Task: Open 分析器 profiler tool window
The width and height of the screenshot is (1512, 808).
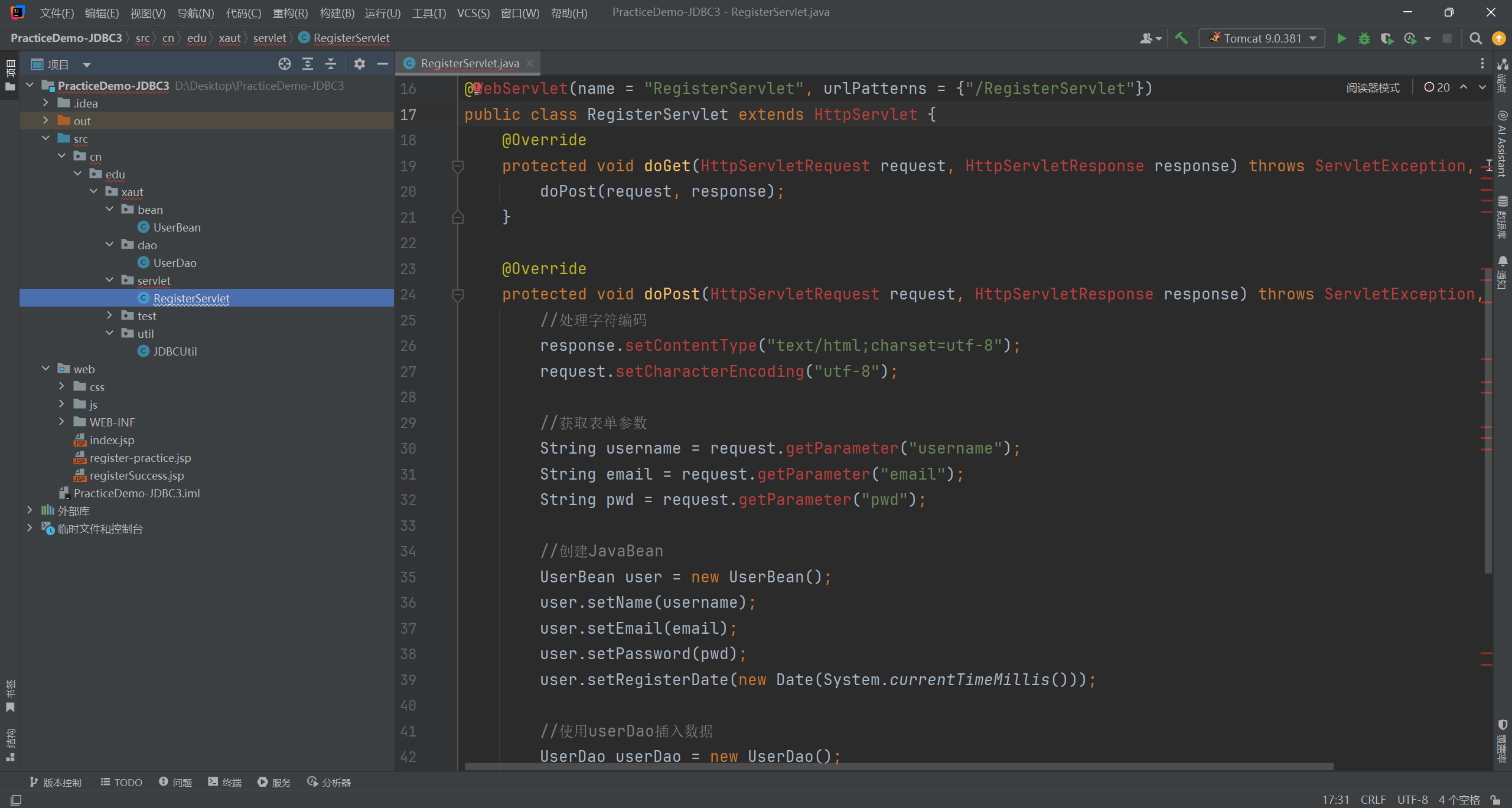Action: 329,782
